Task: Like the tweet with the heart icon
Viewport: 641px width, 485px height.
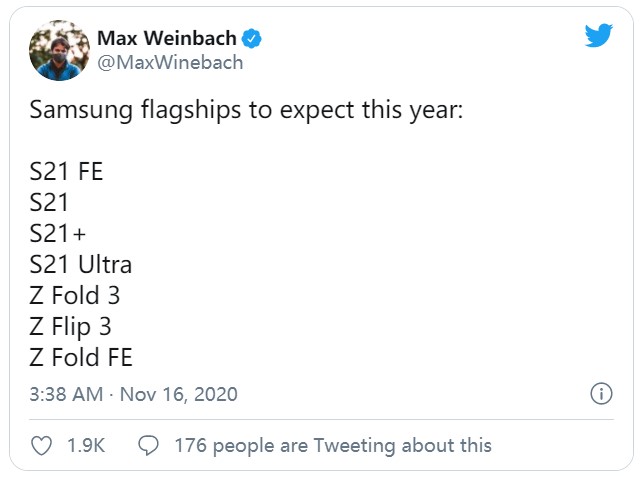Action: point(42,445)
